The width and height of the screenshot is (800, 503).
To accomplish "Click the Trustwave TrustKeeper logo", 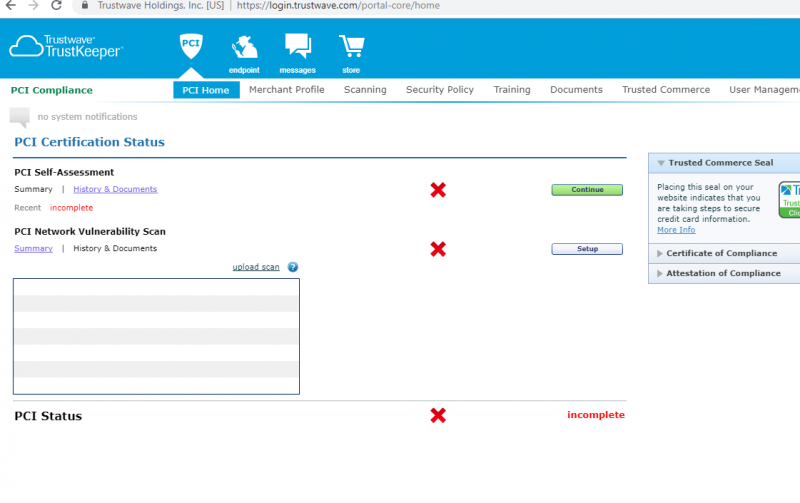I will (66, 47).
